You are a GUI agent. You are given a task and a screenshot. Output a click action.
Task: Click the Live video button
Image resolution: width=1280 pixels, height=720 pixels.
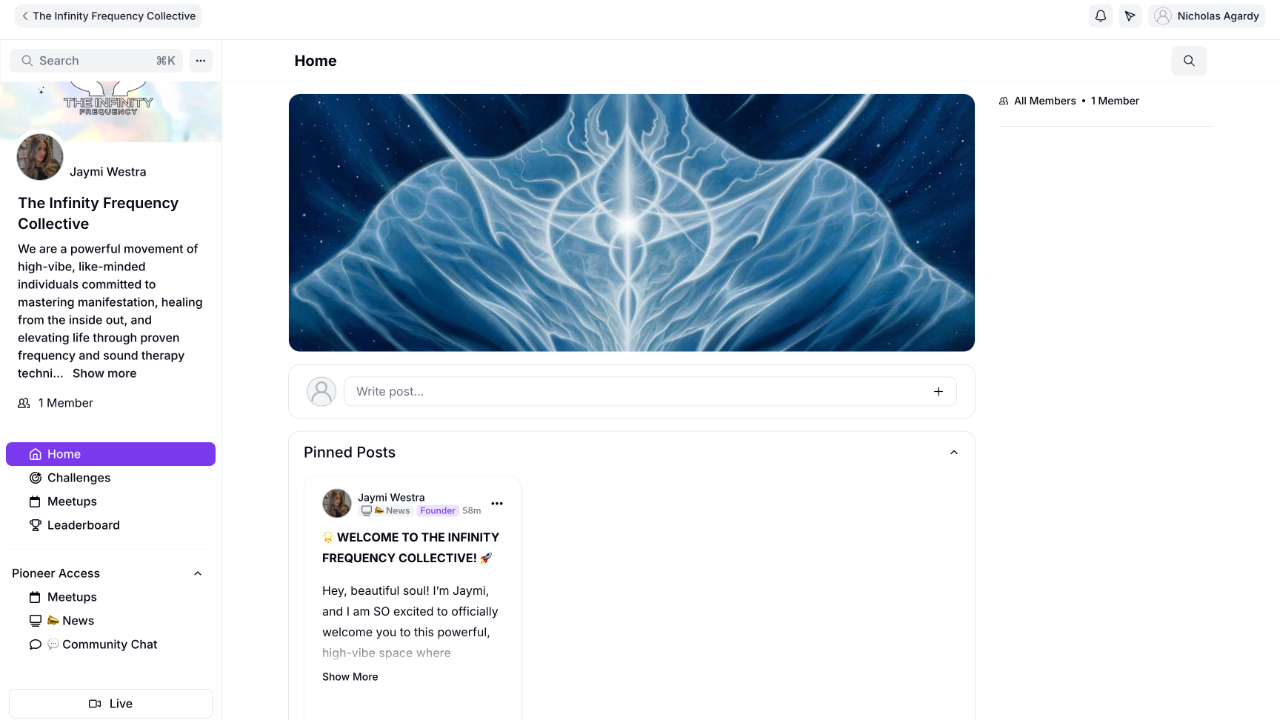111,704
